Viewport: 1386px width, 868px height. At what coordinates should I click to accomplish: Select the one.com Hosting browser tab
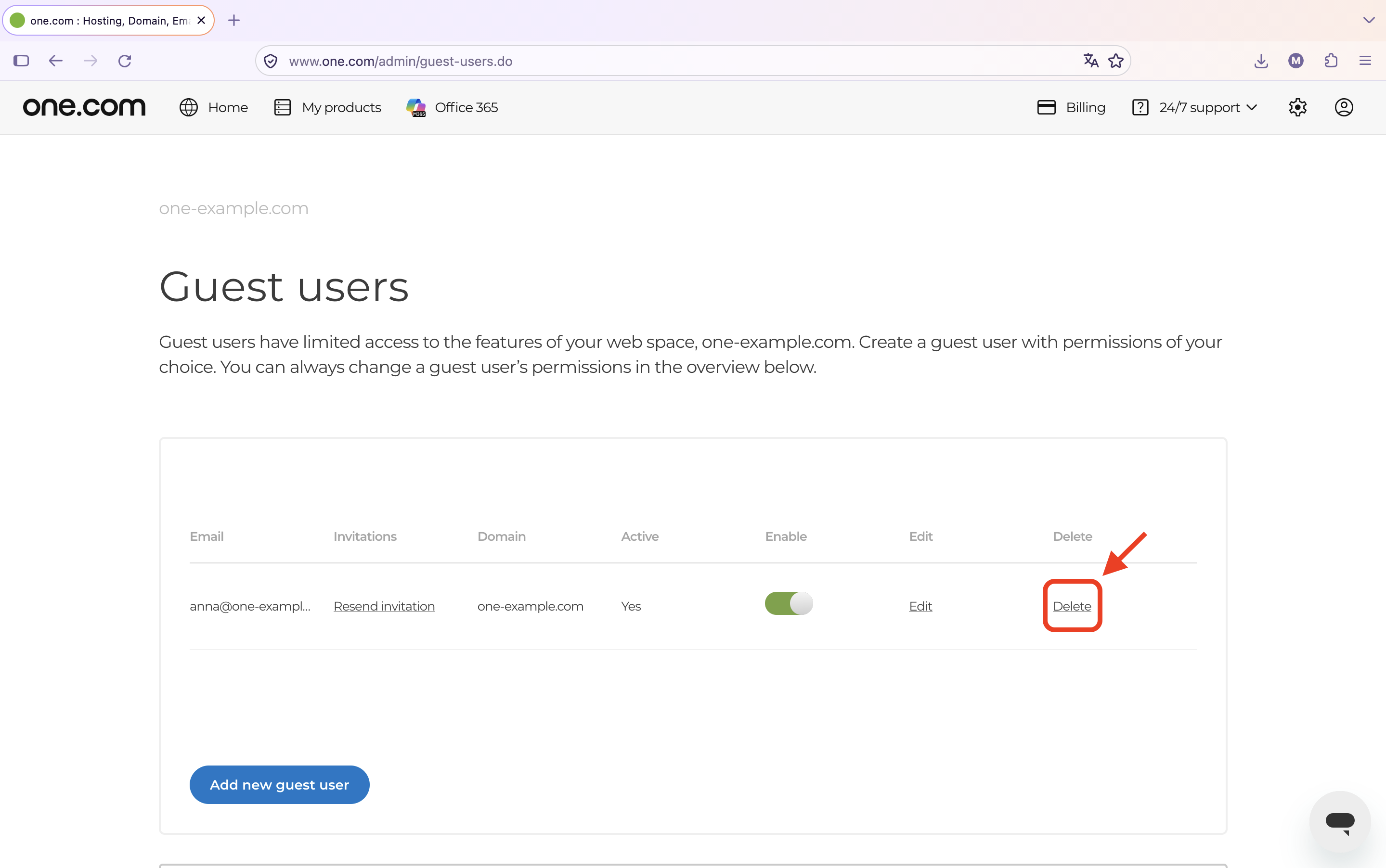tap(108, 21)
